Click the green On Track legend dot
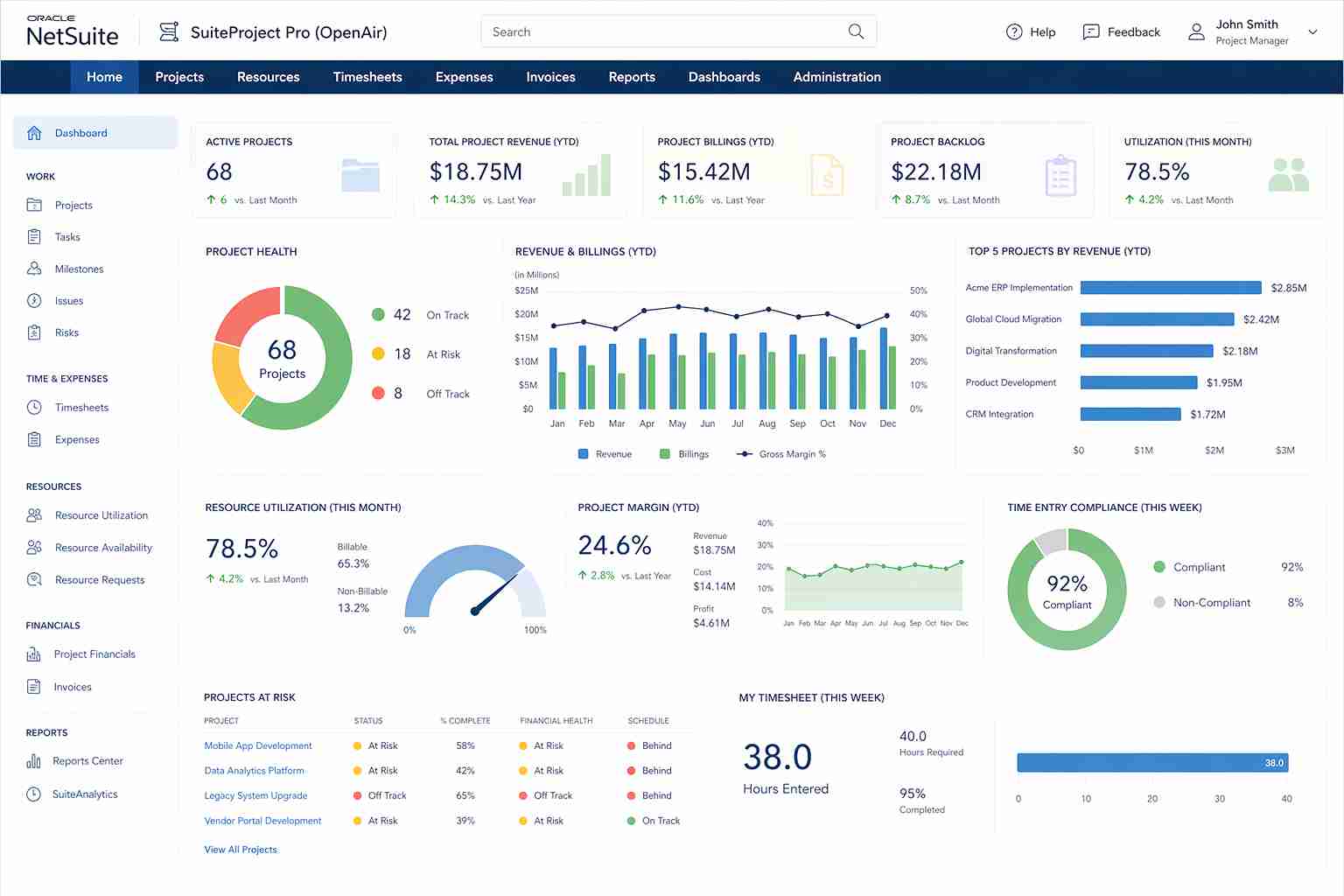This screenshot has width=1344, height=896. point(378,314)
